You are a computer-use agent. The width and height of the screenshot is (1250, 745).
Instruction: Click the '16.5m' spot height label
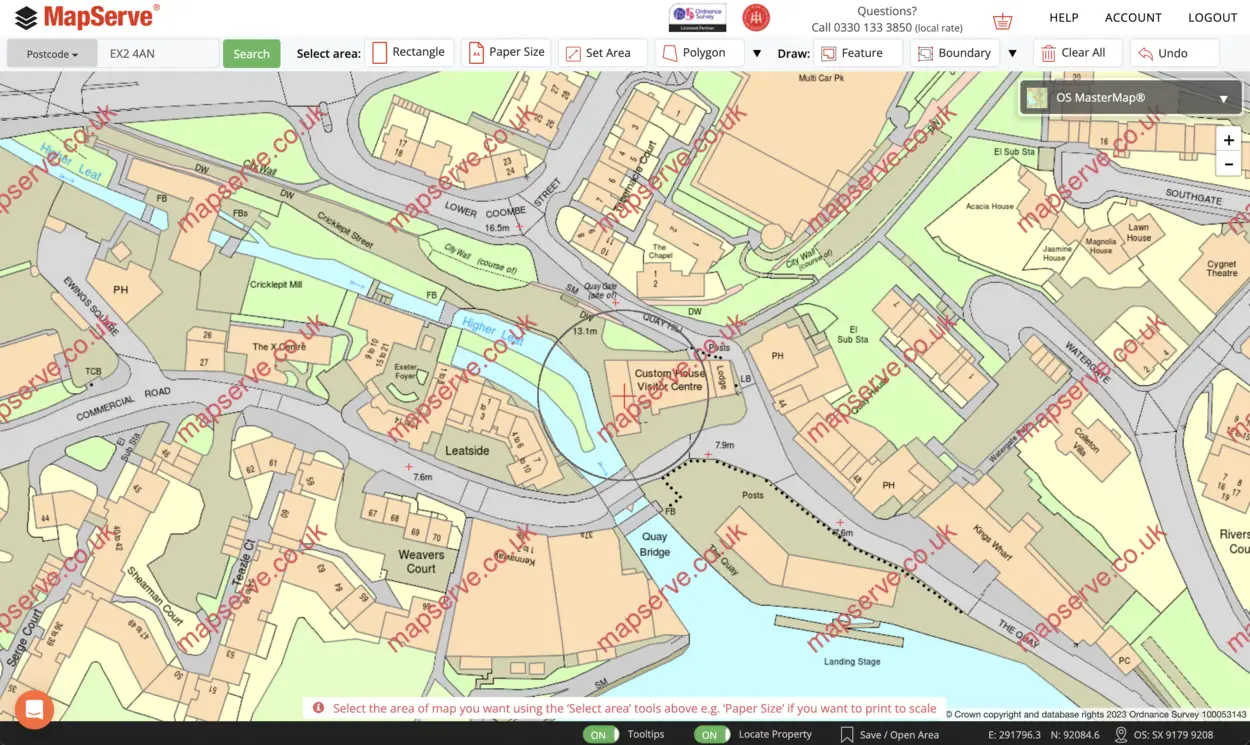tap(497, 228)
